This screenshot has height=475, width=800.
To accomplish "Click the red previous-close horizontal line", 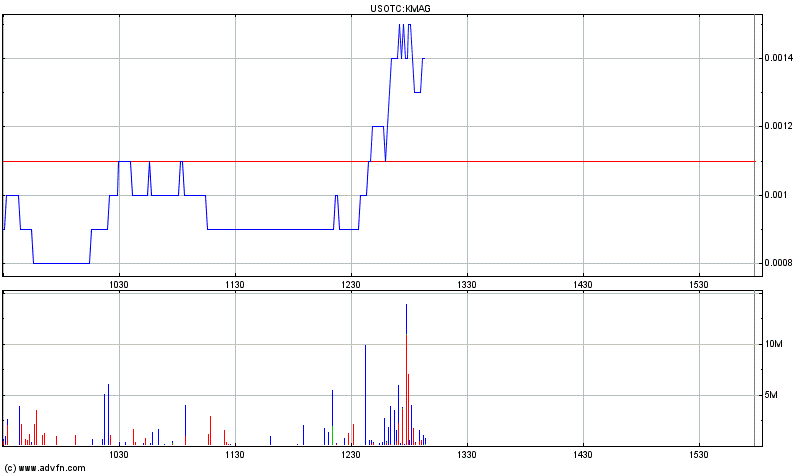I will pos(379,161).
